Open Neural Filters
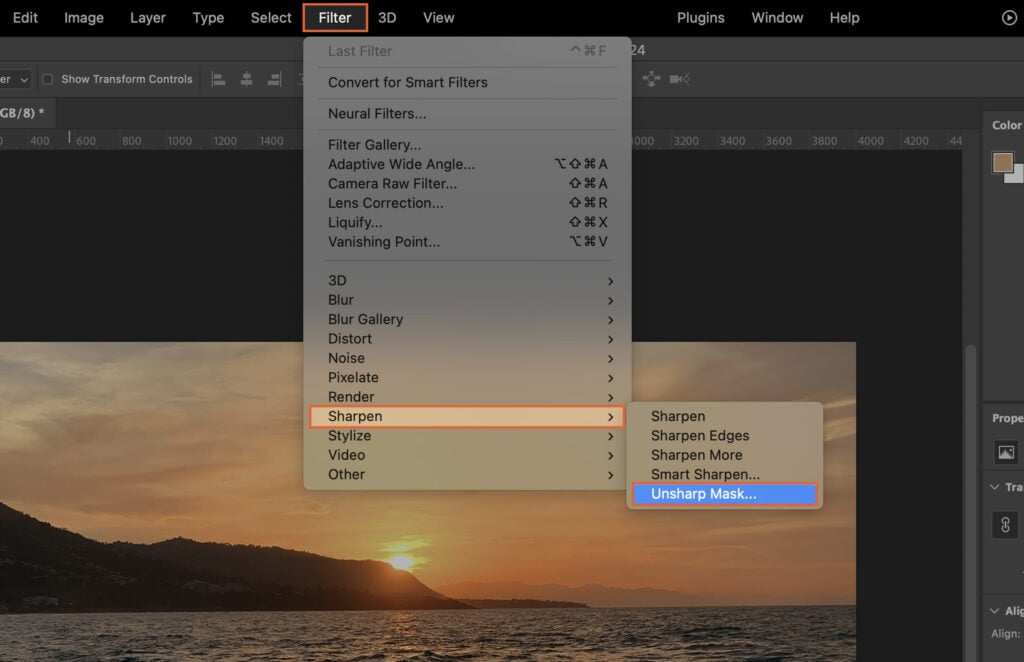 [x=380, y=113]
